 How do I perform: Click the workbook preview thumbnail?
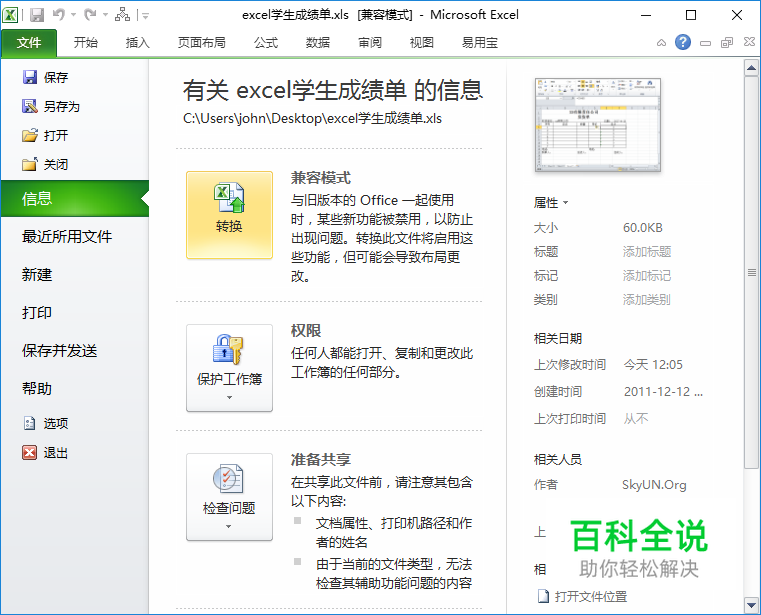pos(597,125)
